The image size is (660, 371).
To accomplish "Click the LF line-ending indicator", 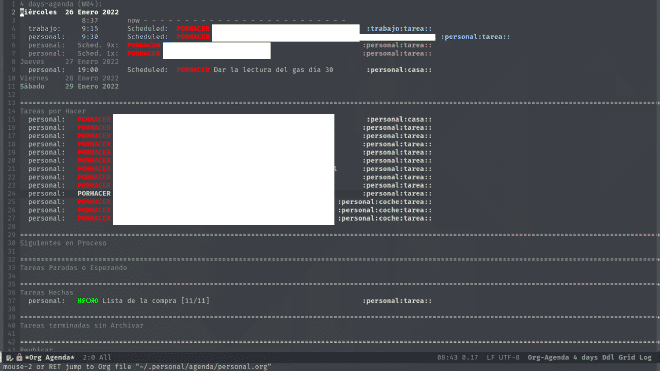I will click(490, 358).
